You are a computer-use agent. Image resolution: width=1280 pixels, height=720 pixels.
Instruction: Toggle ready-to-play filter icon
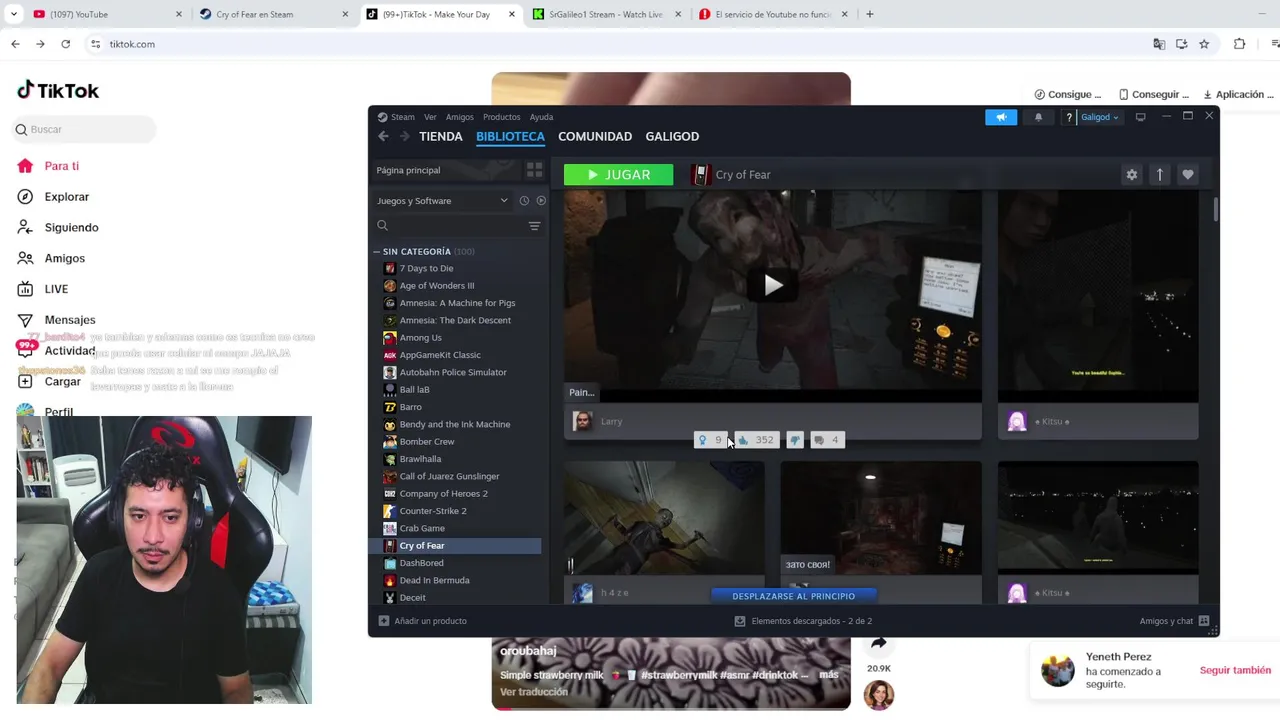pos(541,201)
